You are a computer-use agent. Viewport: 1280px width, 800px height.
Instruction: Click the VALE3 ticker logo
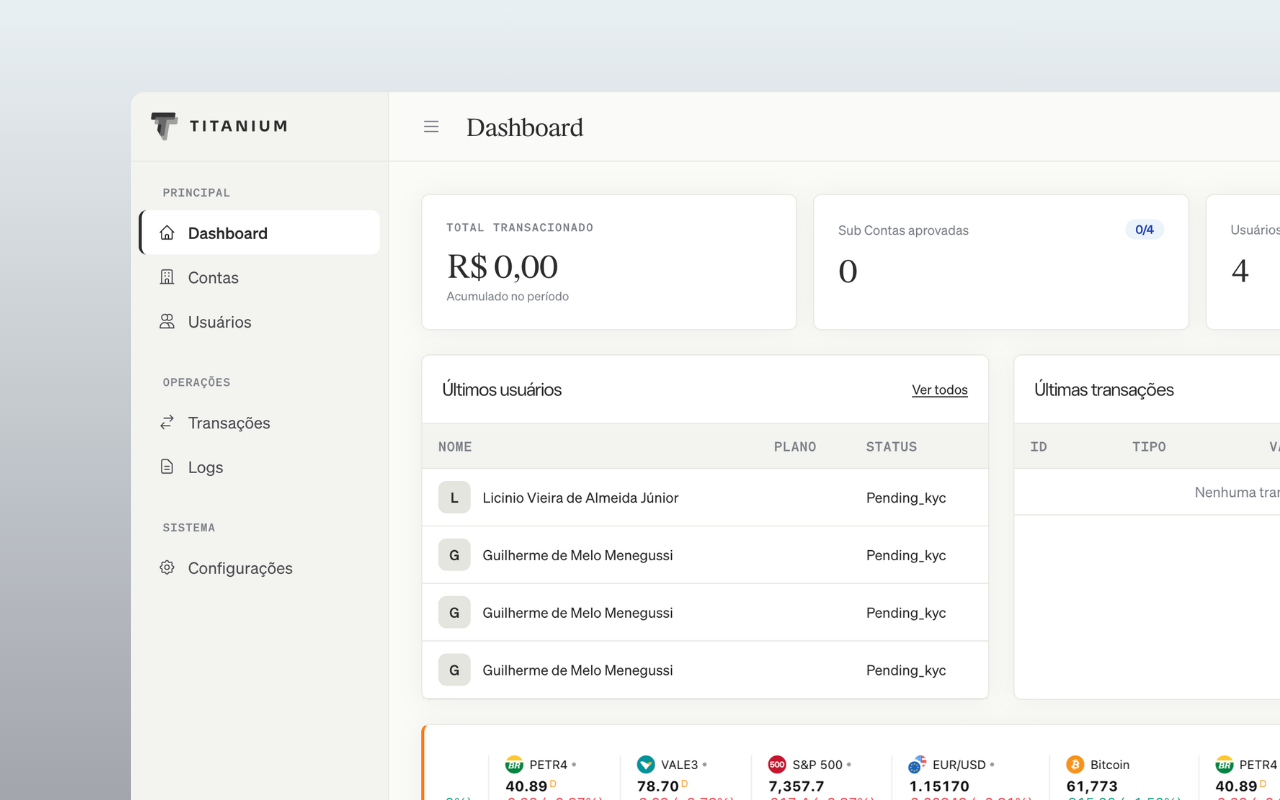tap(646, 765)
